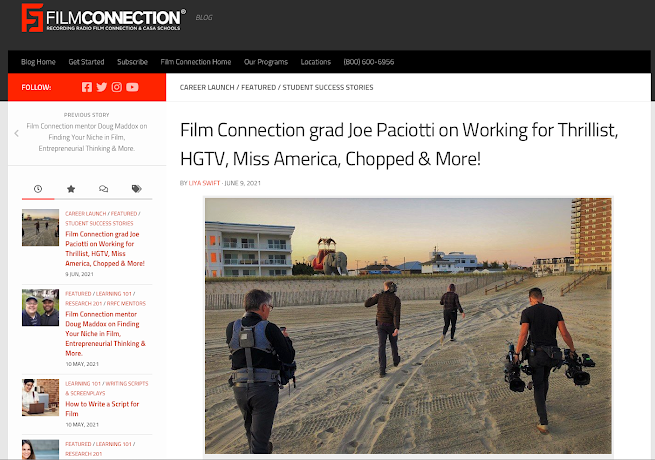This screenshot has height=460, width=655.
Task: Open Blog Home menu item
Action: point(38,62)
